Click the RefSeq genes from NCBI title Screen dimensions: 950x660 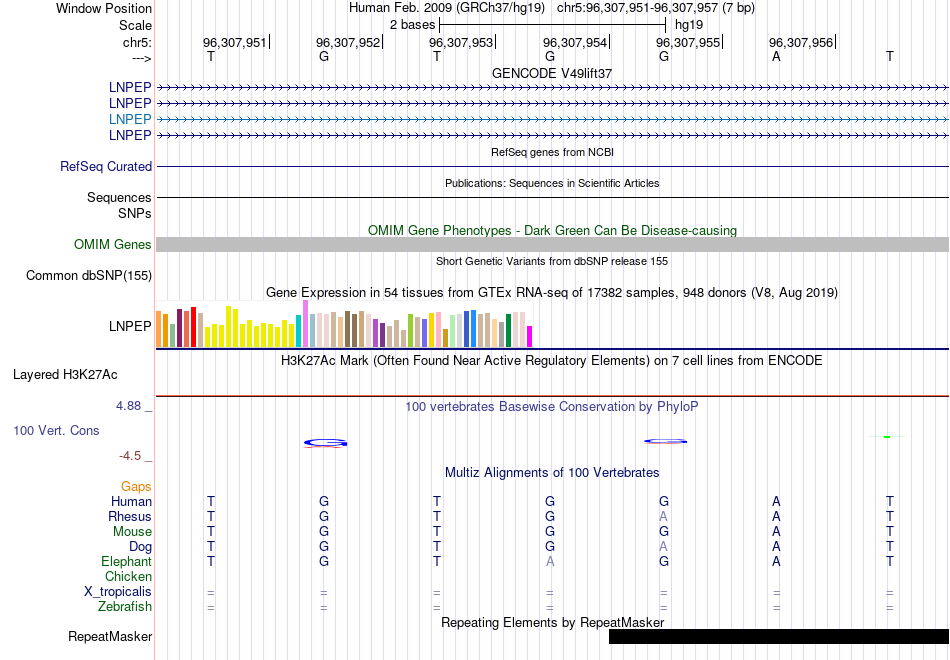(x=552, y=152)
